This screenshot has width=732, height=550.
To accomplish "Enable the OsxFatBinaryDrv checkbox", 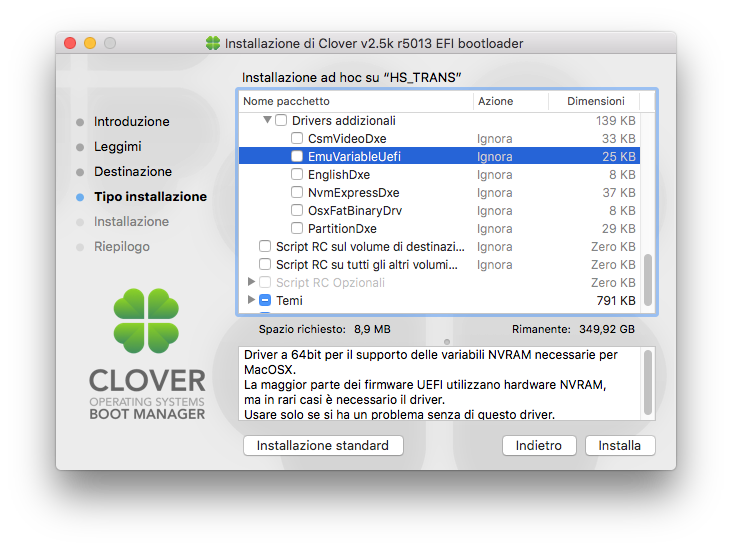I will click(297, 210).
